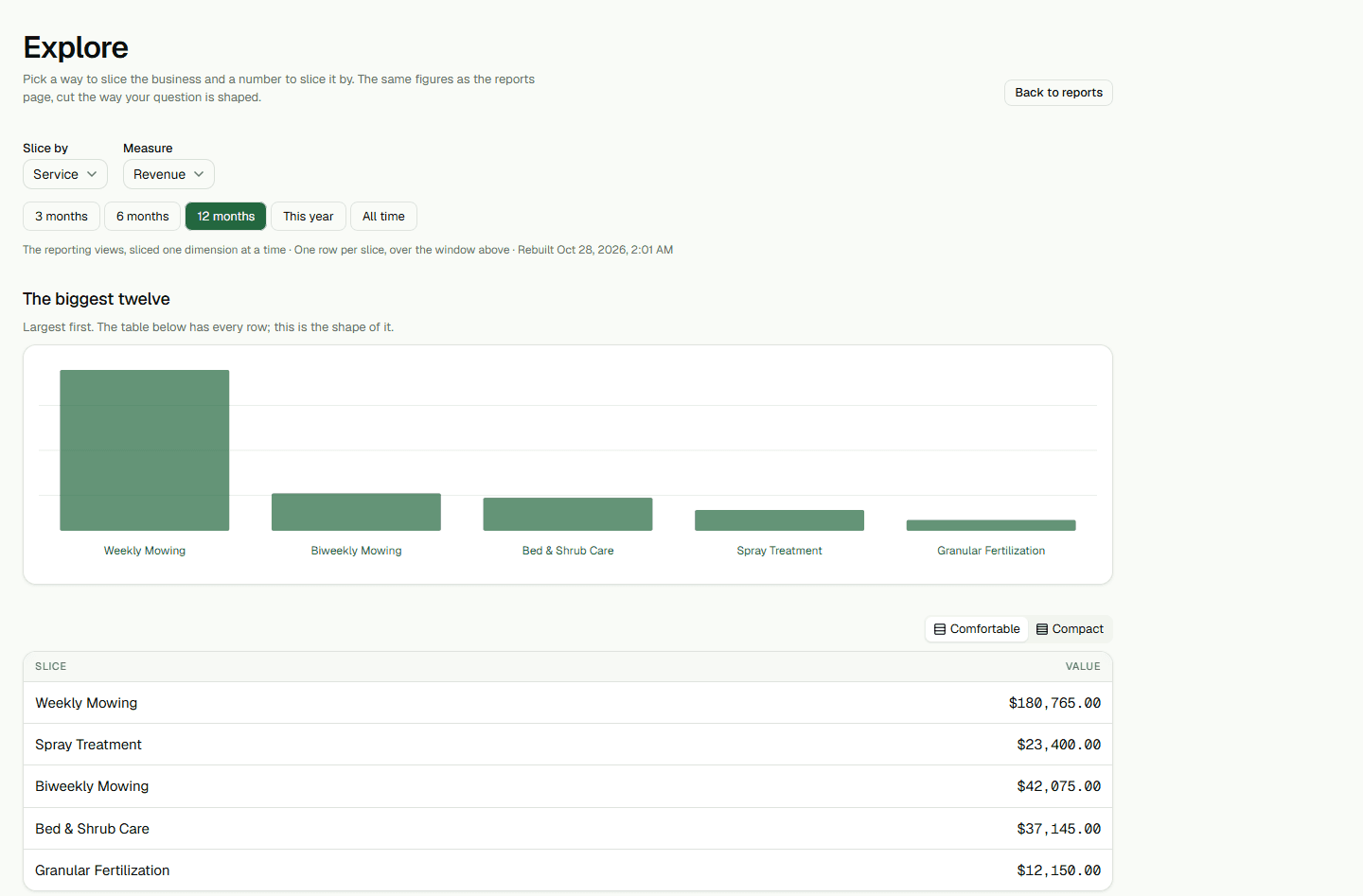
Task: Go back to reports
Action: point(1058,93)
